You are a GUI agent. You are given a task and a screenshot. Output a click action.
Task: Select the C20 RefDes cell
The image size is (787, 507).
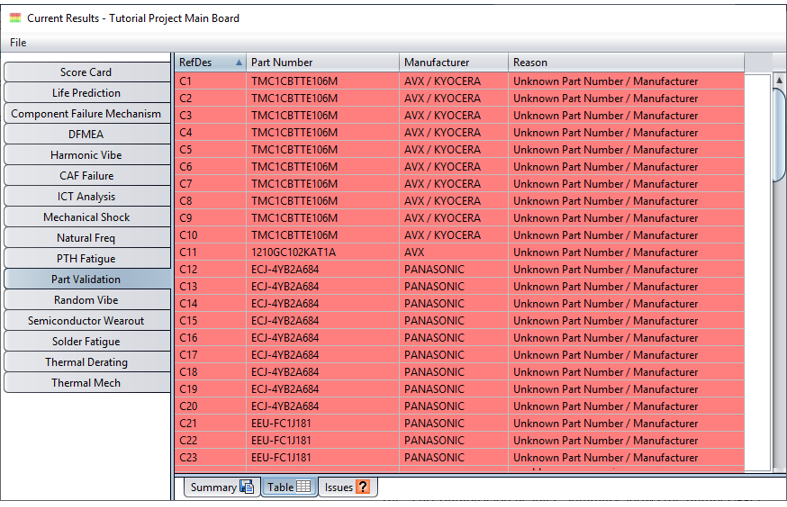(211, 406)
